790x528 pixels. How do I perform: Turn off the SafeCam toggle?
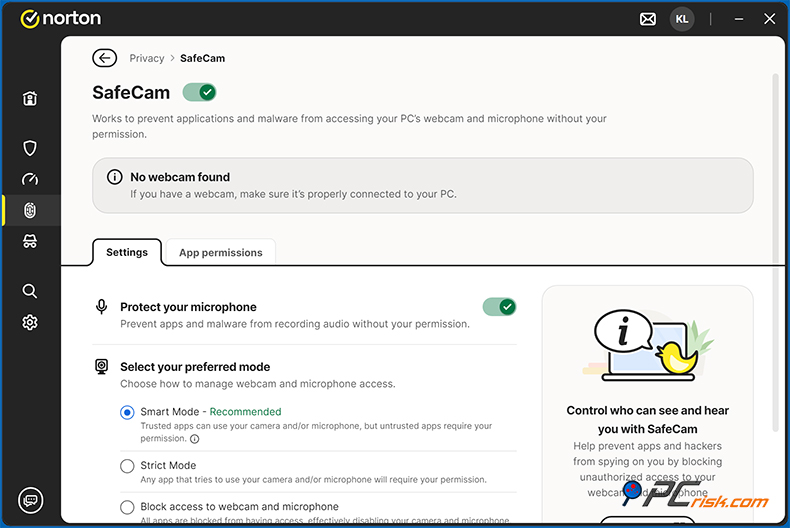click(200, 92)
